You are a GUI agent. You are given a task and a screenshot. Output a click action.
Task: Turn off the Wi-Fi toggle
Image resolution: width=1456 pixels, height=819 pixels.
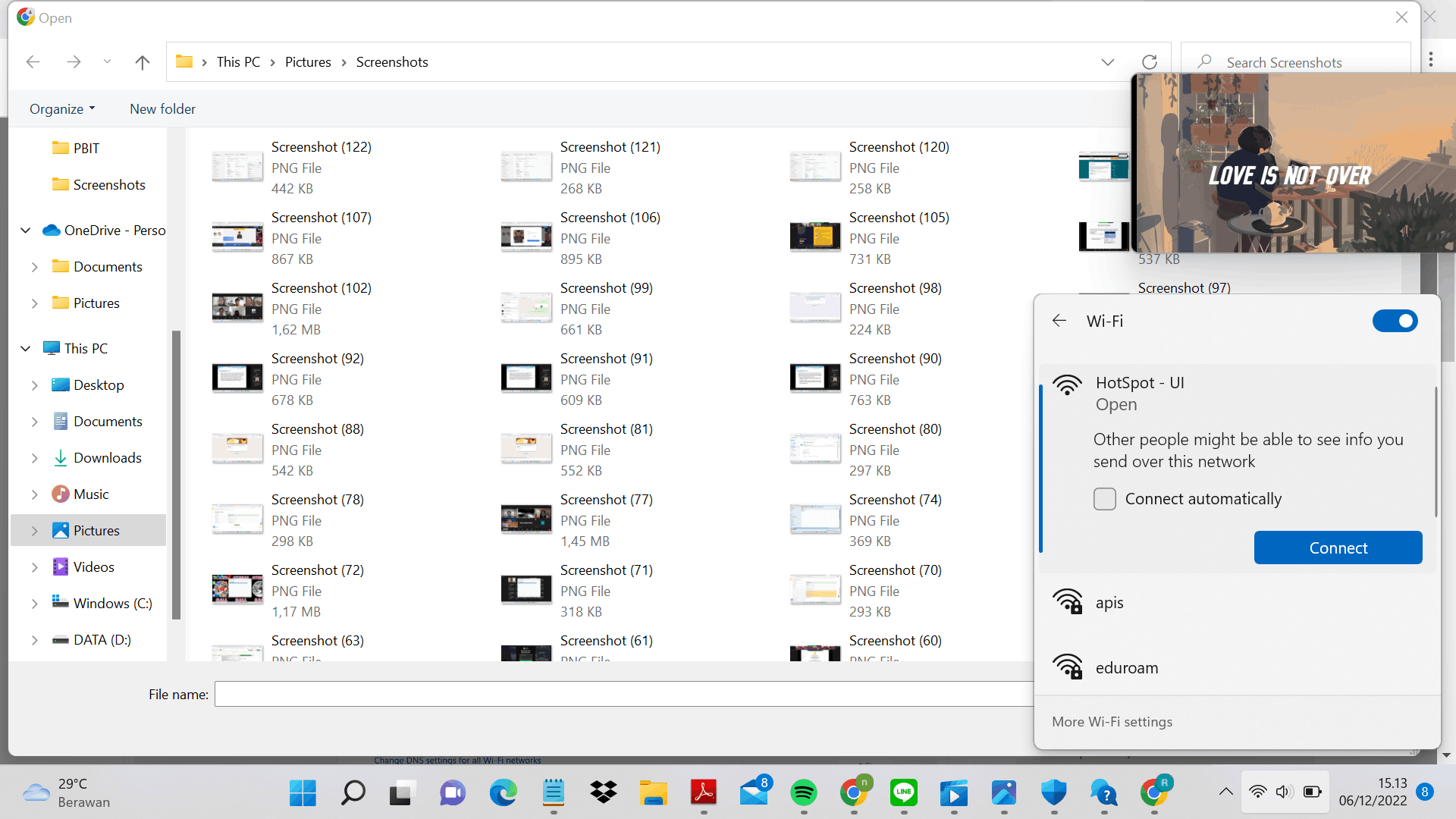coord(1394,321)
